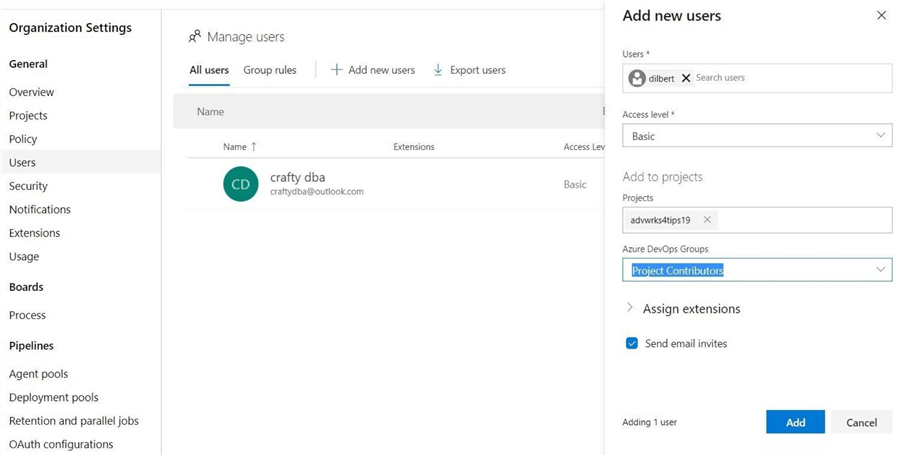Uncheck Send email invites checkbox
The image size is (900, 456).
632,343
